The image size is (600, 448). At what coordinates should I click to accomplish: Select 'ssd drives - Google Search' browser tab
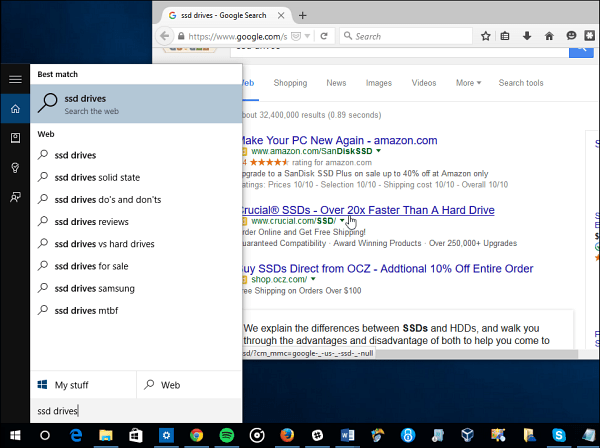pos(223,15)
